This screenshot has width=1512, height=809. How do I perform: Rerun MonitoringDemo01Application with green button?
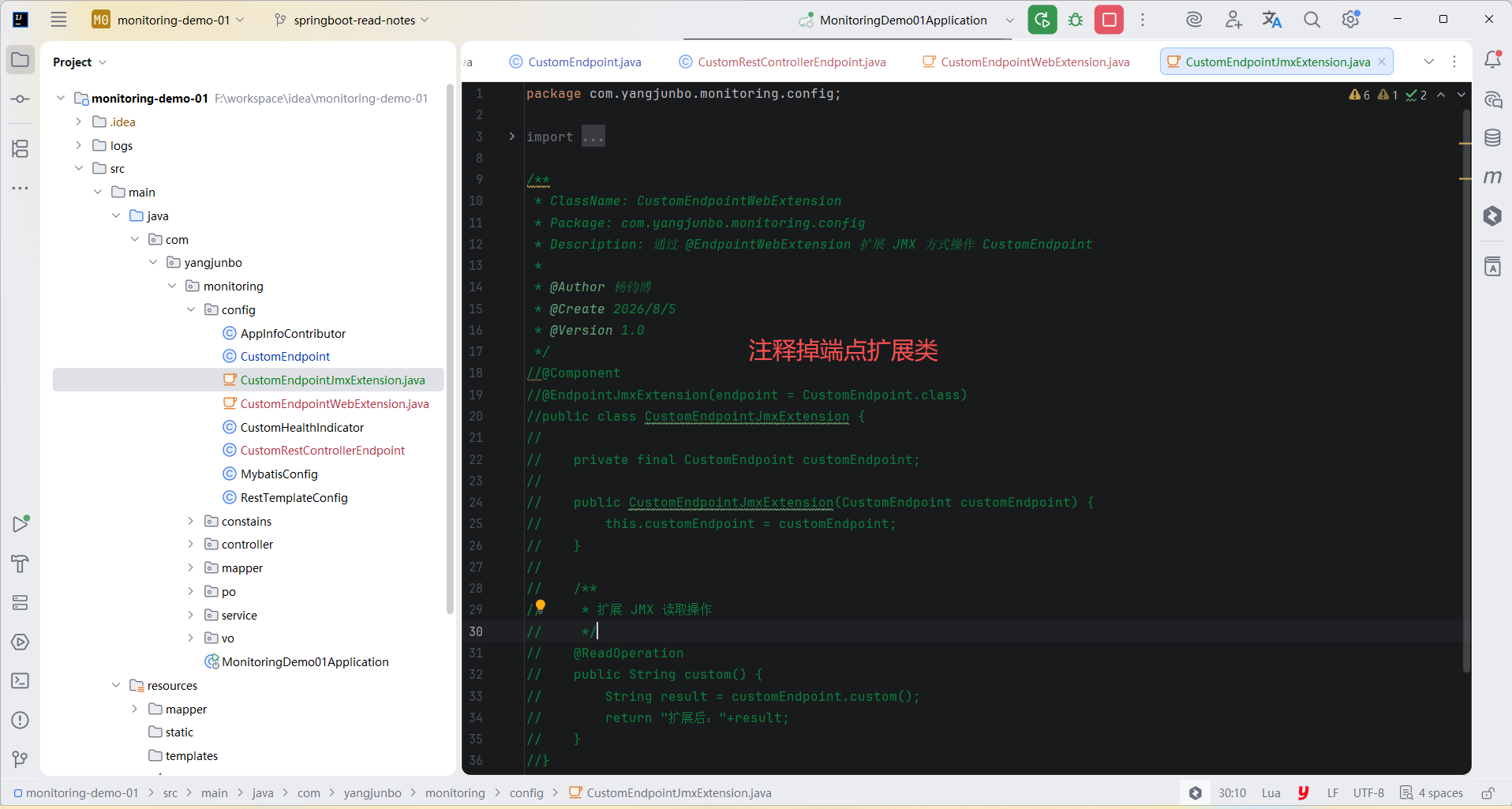coord(1042,20)
